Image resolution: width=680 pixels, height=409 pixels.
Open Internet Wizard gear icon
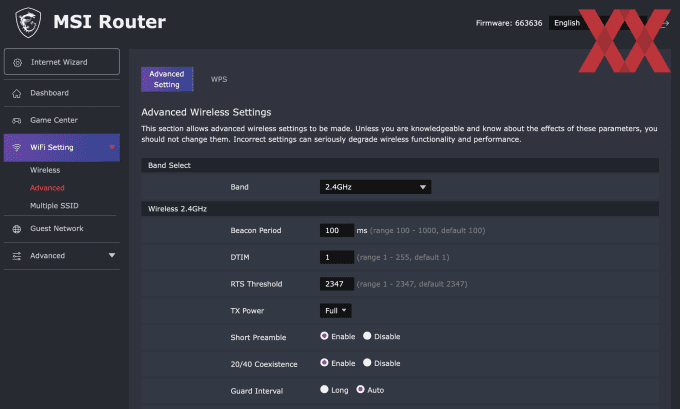[x=17, y=62]
